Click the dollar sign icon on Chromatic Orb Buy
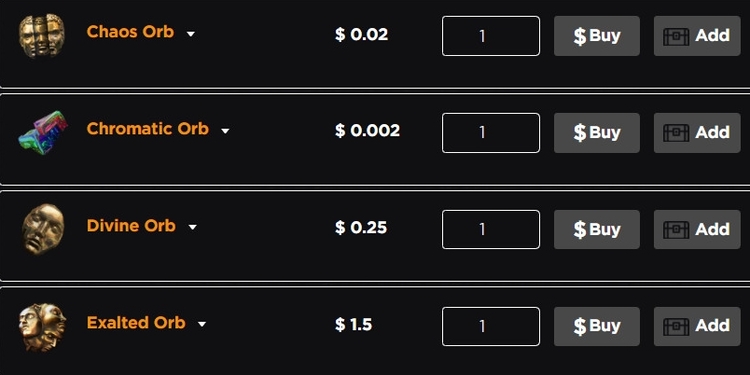 (579, 133)
